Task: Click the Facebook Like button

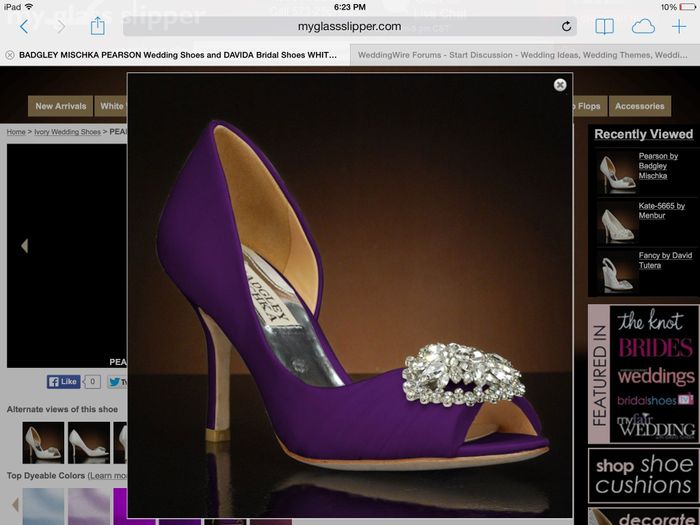Action: tap(64, 381)
